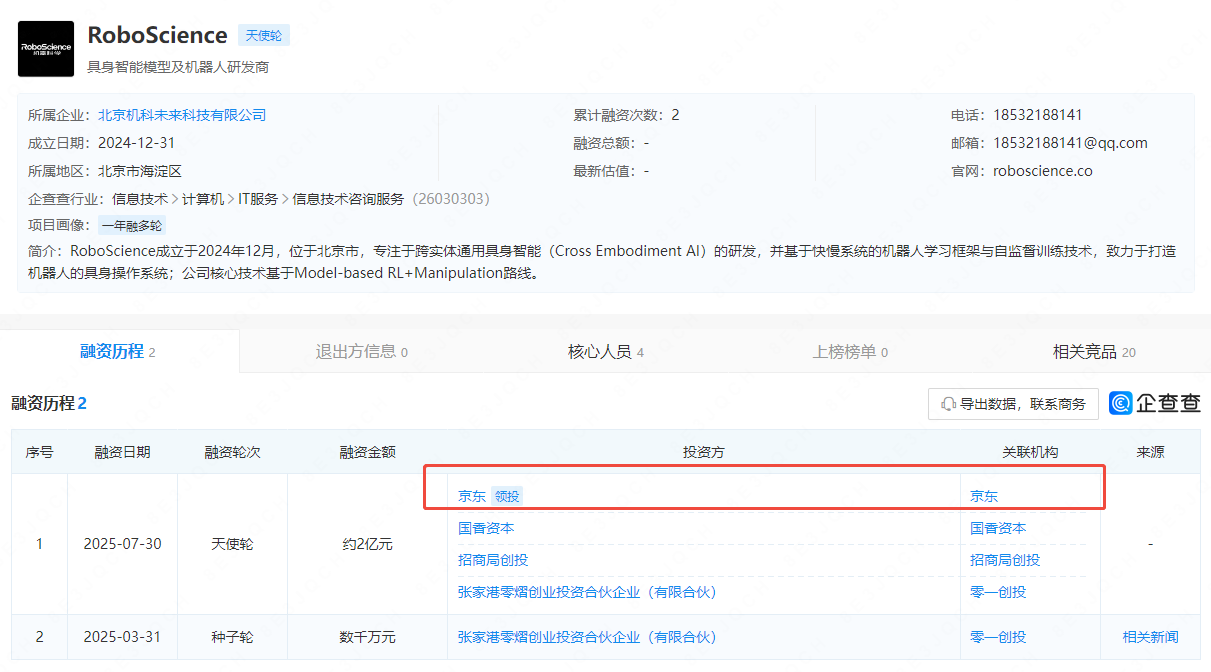Open 京东 in the 投资方 column
Screen dimensions: 1211x672
472,496
